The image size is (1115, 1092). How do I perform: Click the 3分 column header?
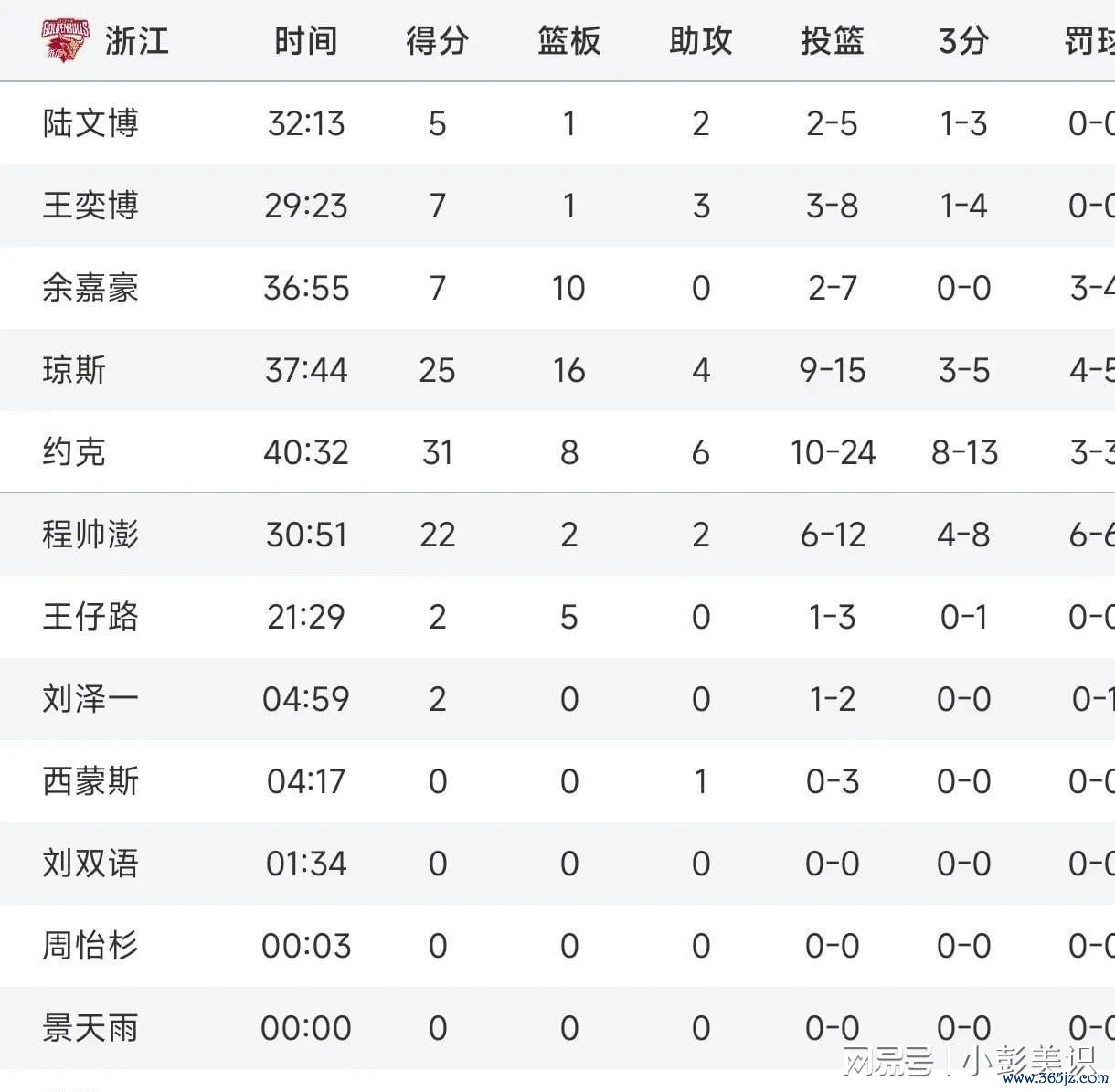click(963, 41)
